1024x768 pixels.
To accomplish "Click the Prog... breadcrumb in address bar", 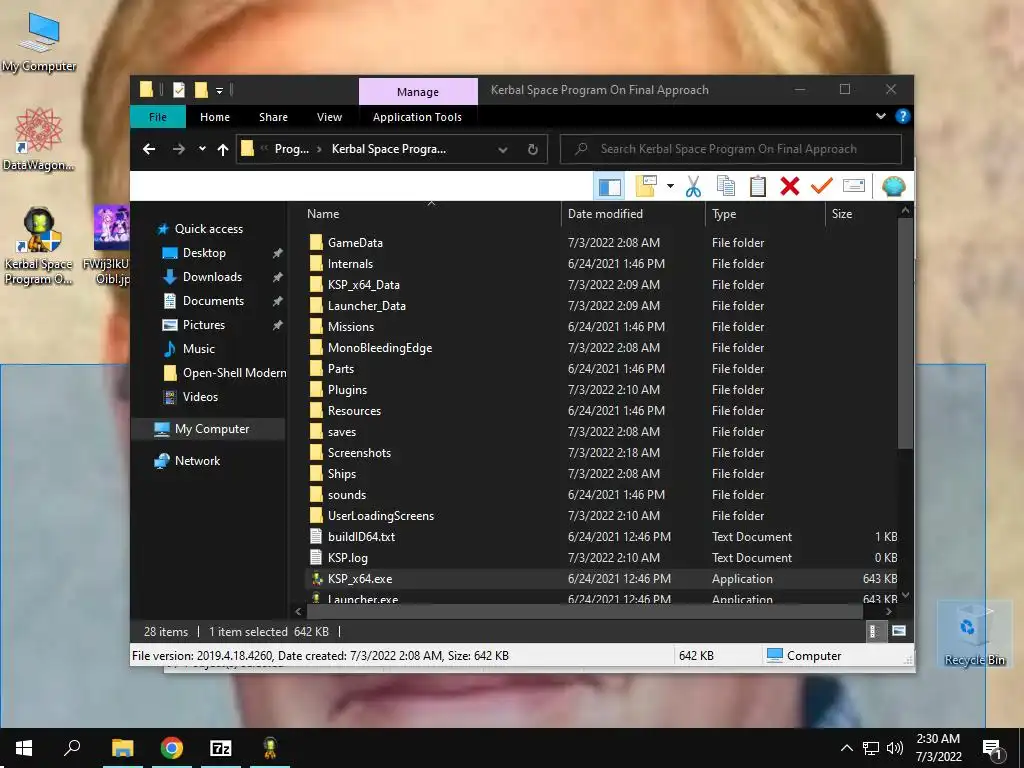I will pos(292,149).
